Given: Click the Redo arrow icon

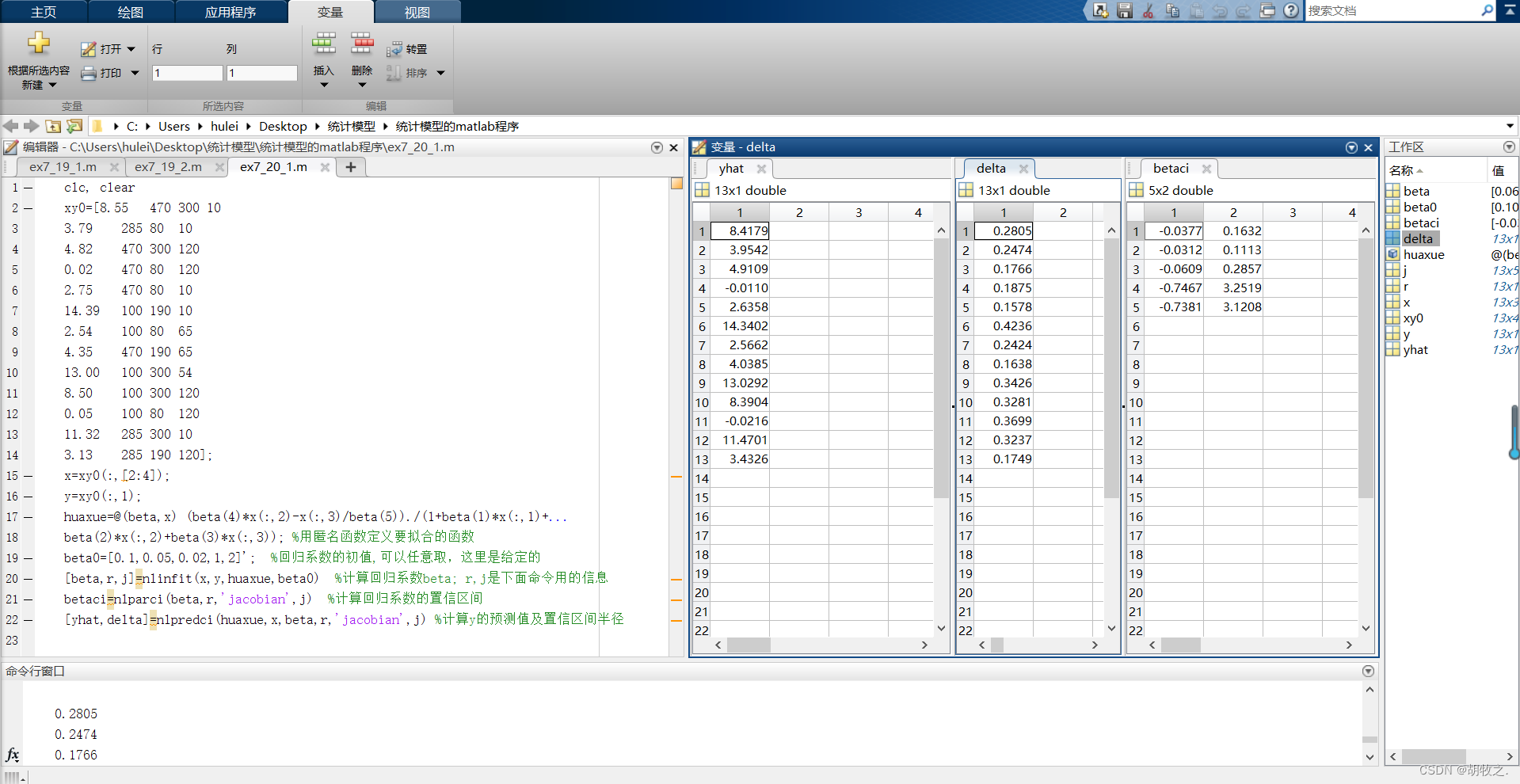Looking at the screenshot, I should tap(1244, 10).
